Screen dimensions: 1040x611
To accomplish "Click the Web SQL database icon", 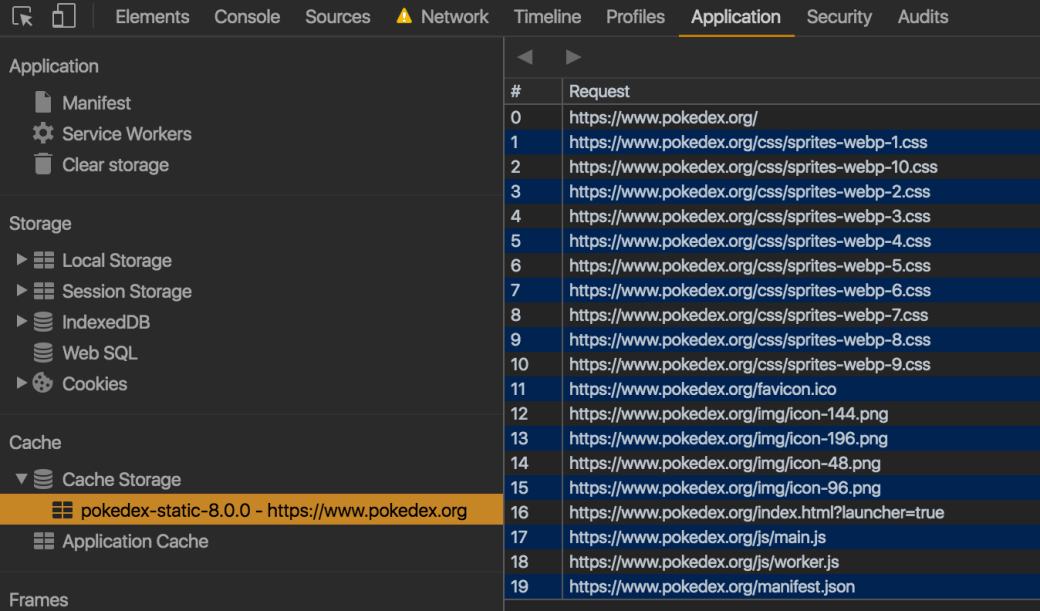I will (x=43, y=352).
